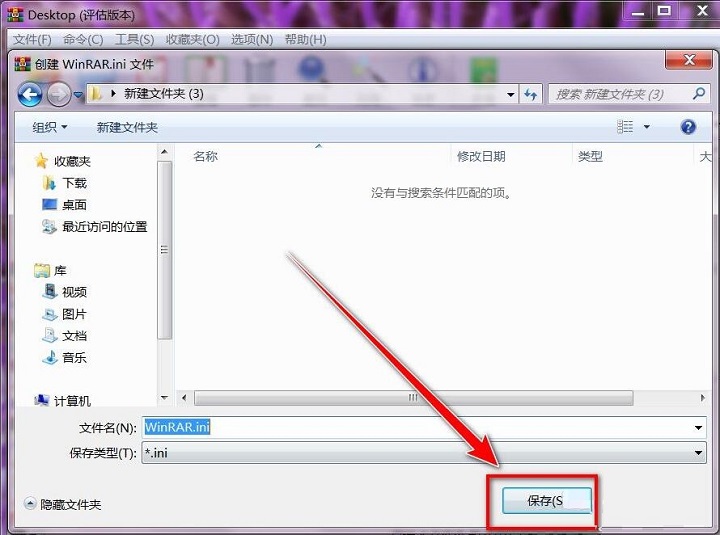
Task: Open 帮助(H) menu in WinRAR window
Action: (305, 39)
